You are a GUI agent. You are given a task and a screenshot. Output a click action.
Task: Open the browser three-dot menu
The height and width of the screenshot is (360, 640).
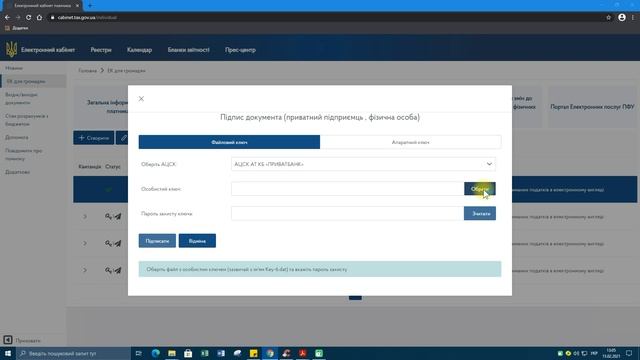click(633, 17)
